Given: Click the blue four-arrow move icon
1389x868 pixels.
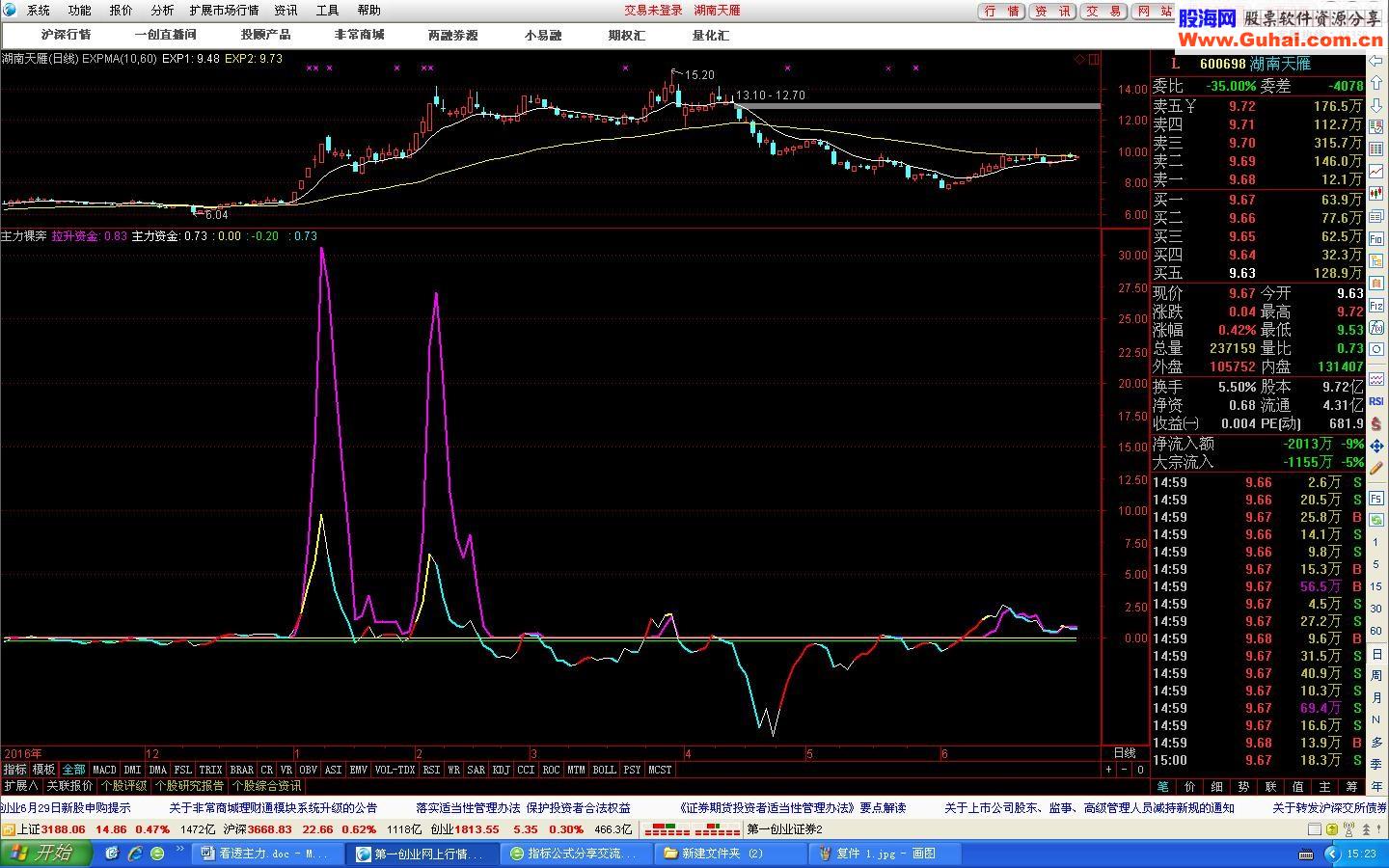Looking at the screenshot, I should [x=1376, y=446].
